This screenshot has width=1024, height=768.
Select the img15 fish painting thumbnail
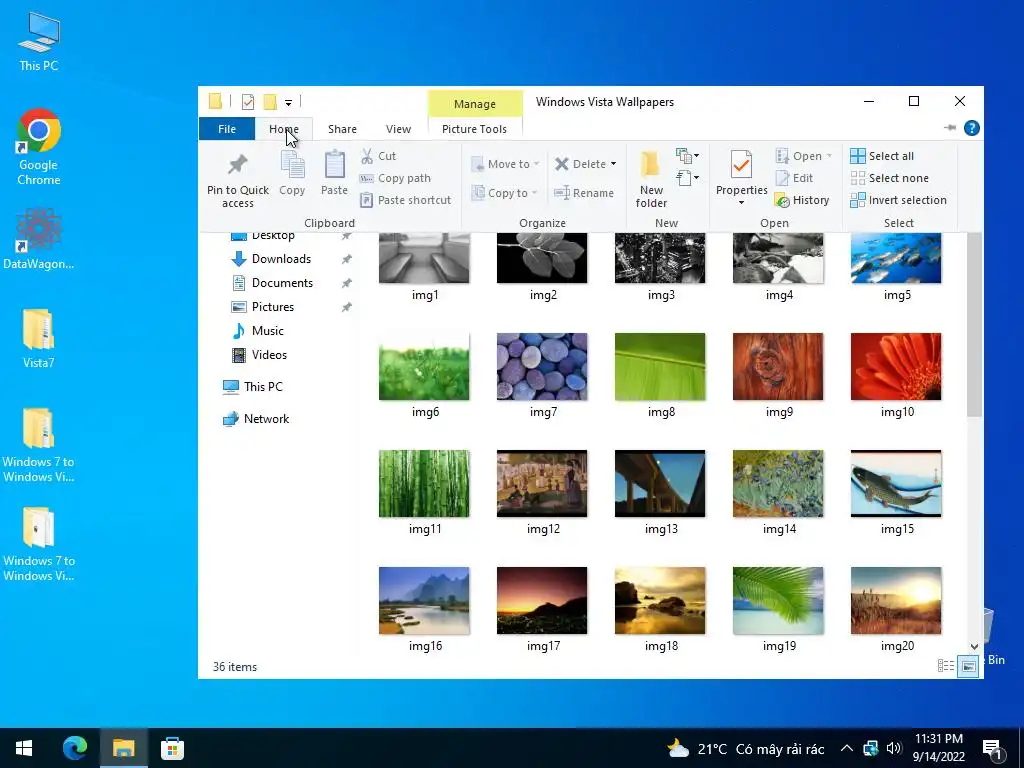tap(896, 483)
